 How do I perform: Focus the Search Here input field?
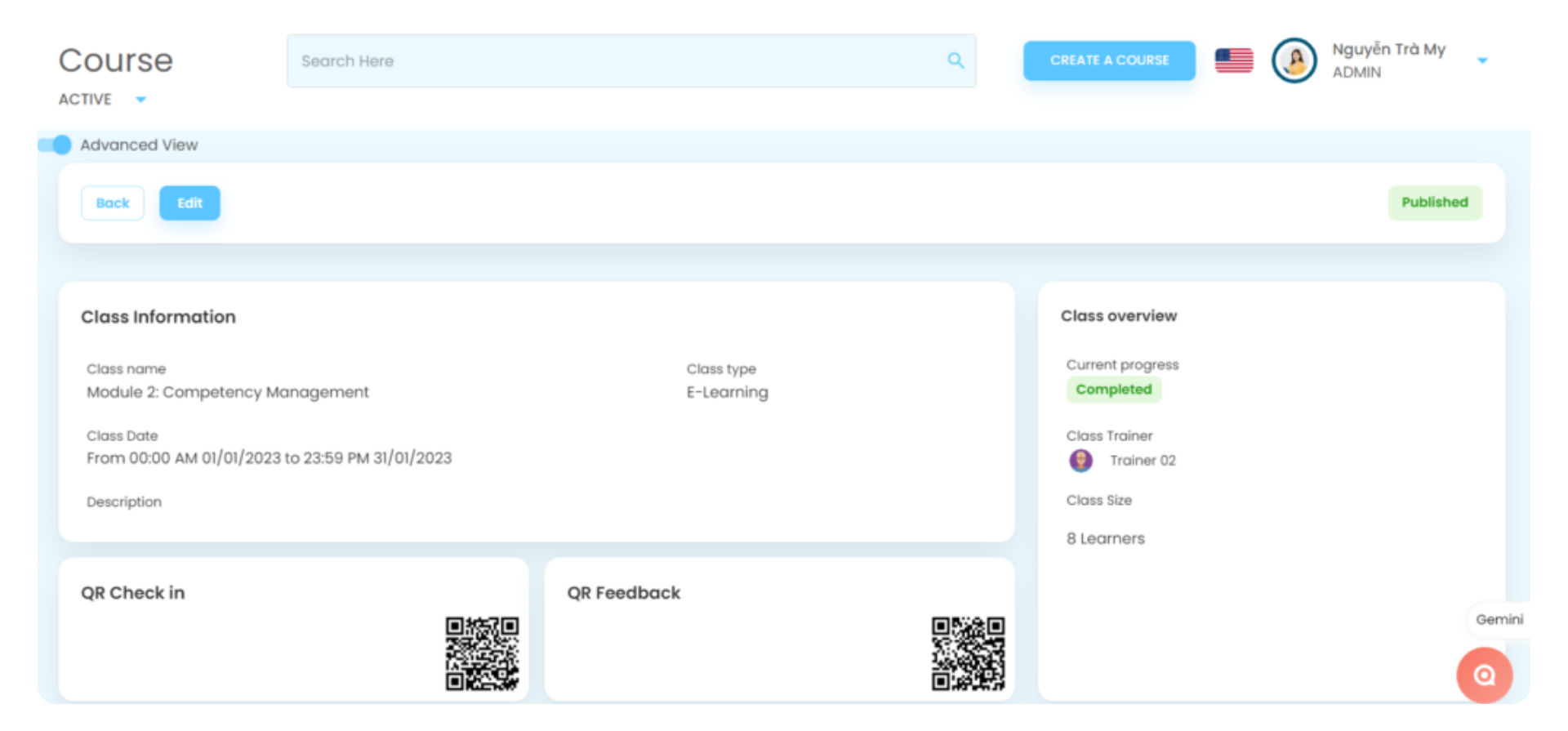[x=631, y=60]
